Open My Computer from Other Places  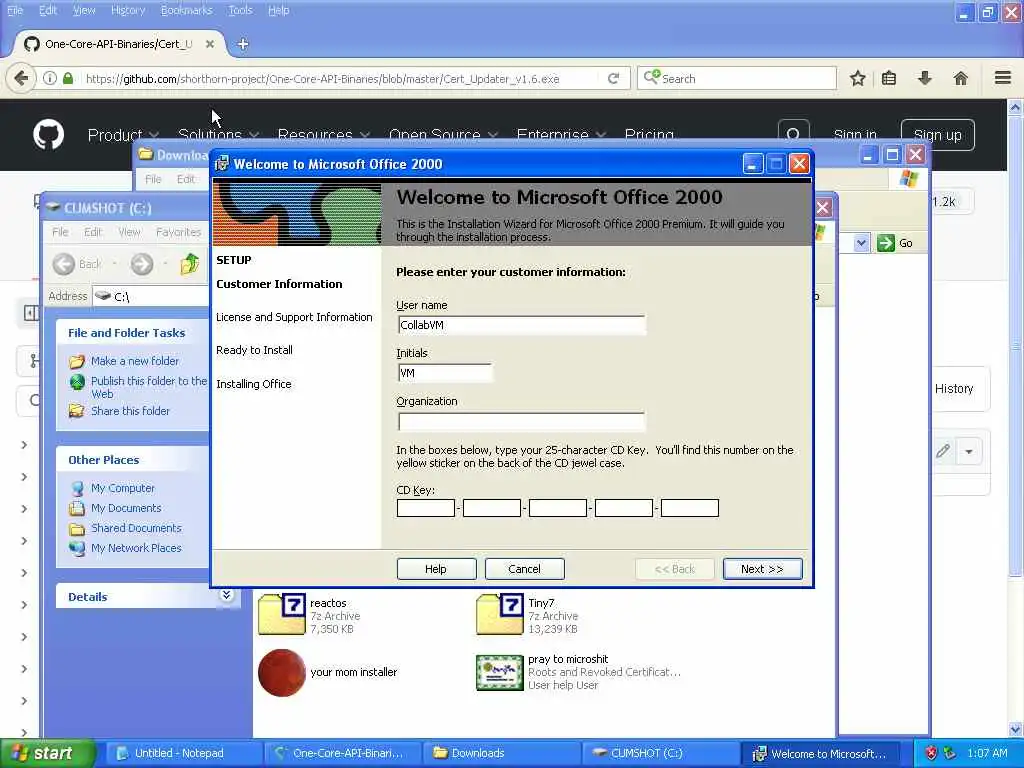coord(123,488)
